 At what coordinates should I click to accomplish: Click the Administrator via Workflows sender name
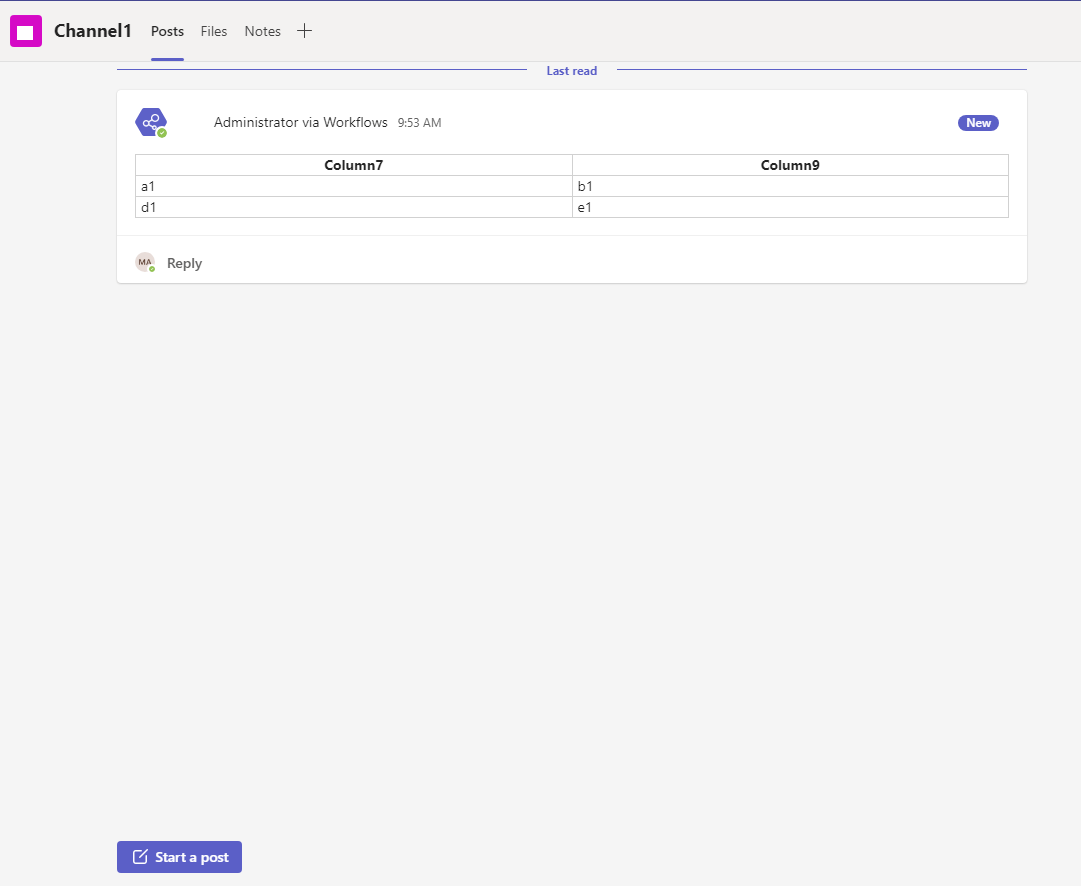(x=301, y=122)
